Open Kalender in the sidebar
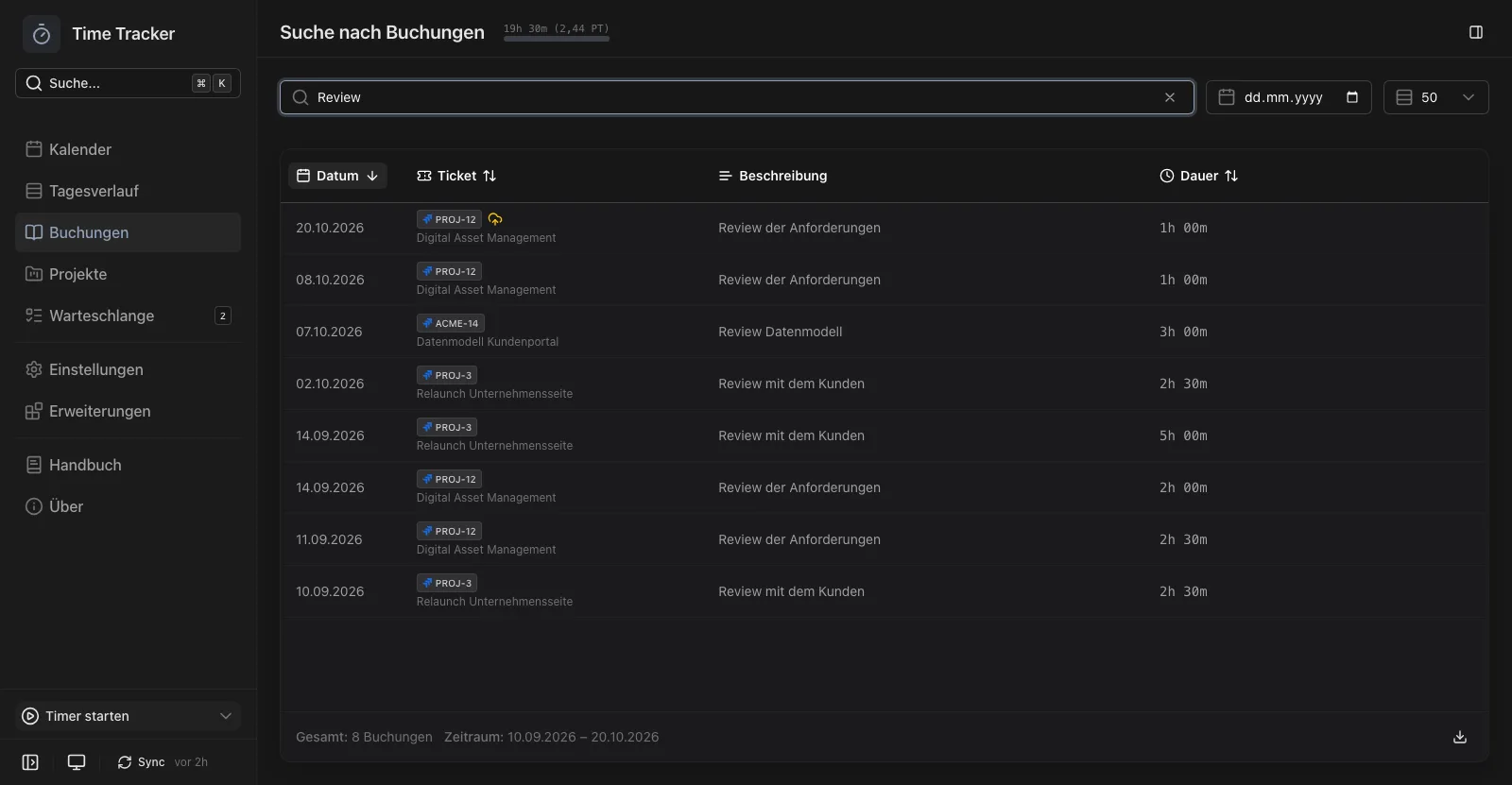Image resolution: width=1512 pixels, height=785 pixels. (x=128, y=149)
